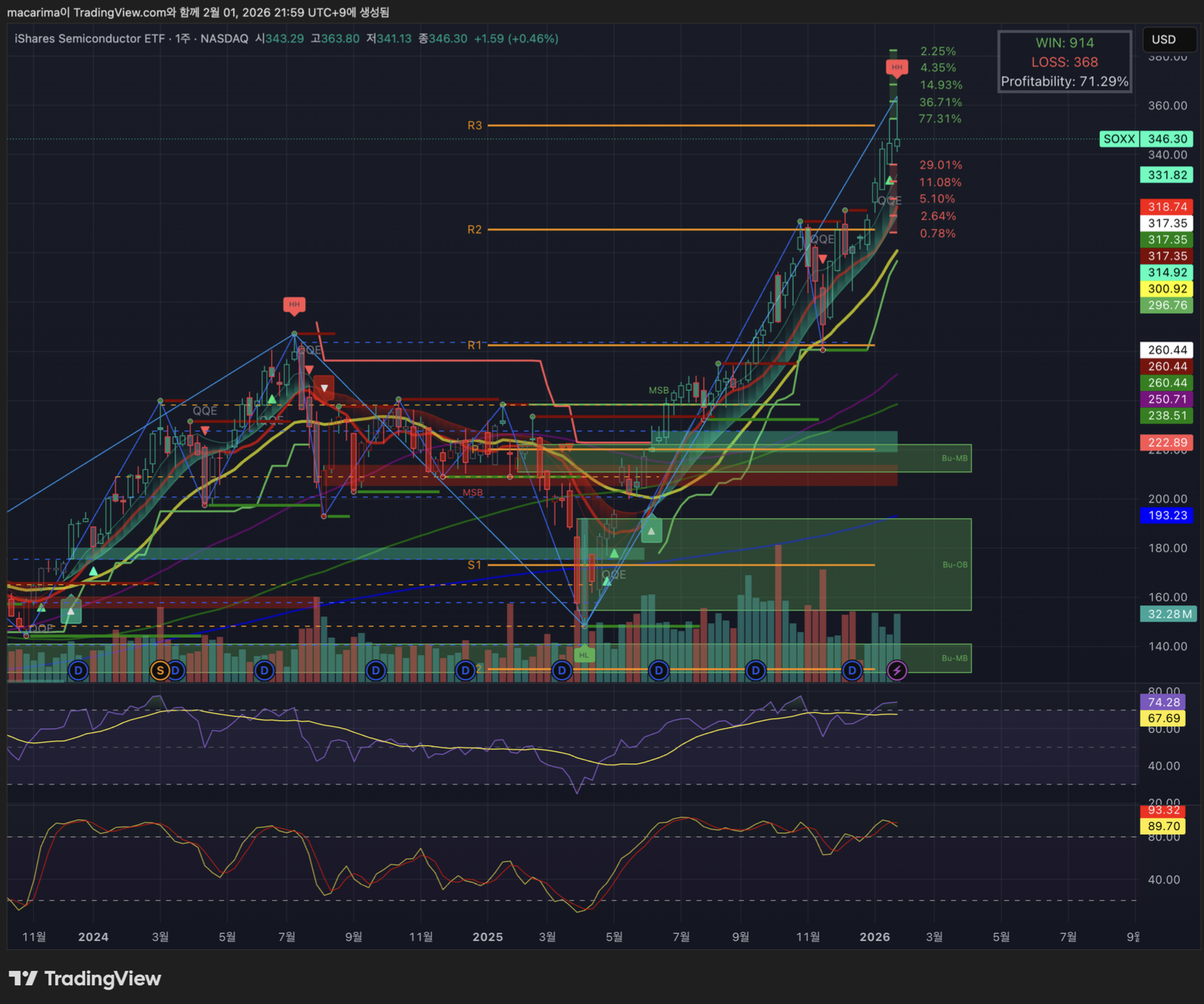This screenshot has width=1204, height=1004.
Task: Click the large red down-arrow sell signal box
Action: [x=323, y=387]
